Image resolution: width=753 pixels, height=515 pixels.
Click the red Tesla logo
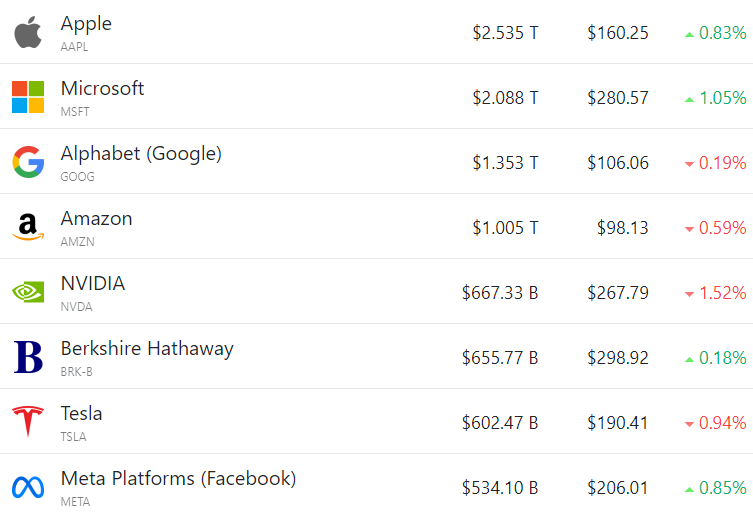[28, 422]
